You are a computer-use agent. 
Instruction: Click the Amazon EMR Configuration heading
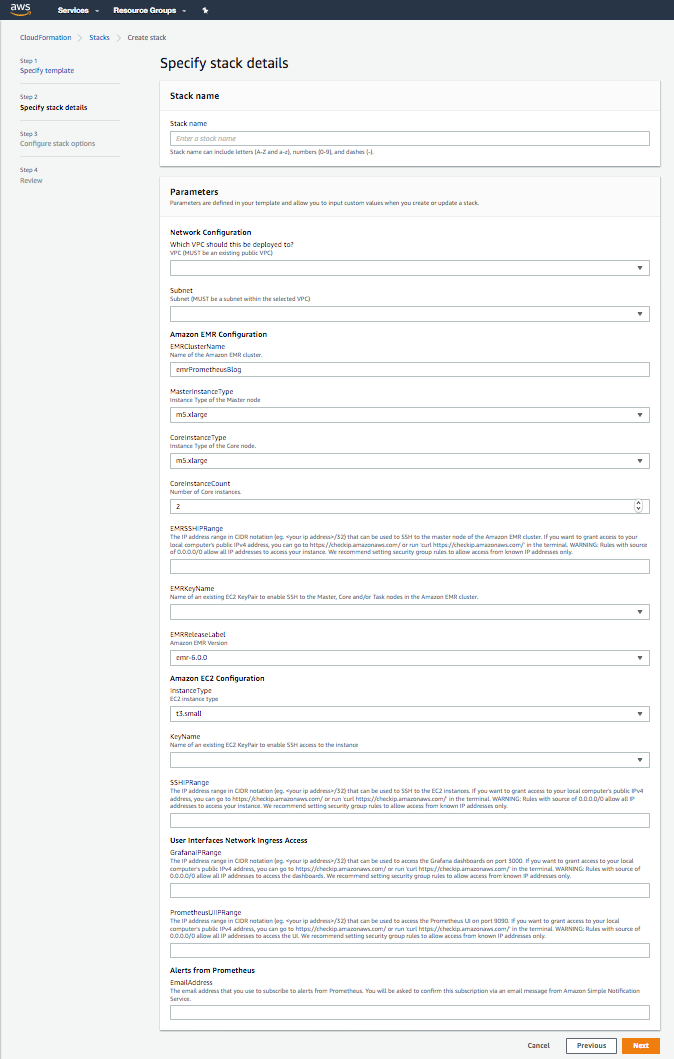coord(218,334)
